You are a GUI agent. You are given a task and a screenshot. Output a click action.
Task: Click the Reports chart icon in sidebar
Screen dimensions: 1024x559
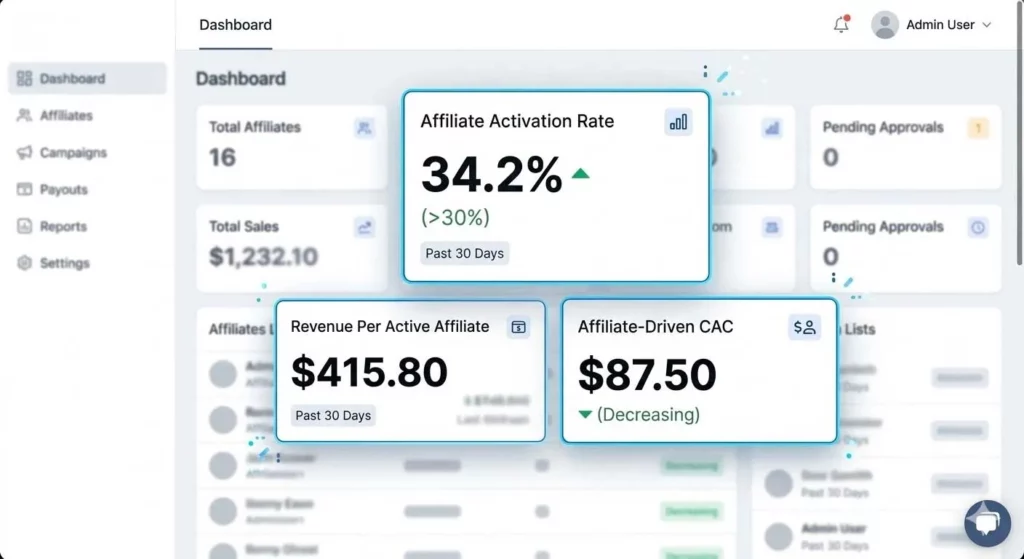coord(24,227)
